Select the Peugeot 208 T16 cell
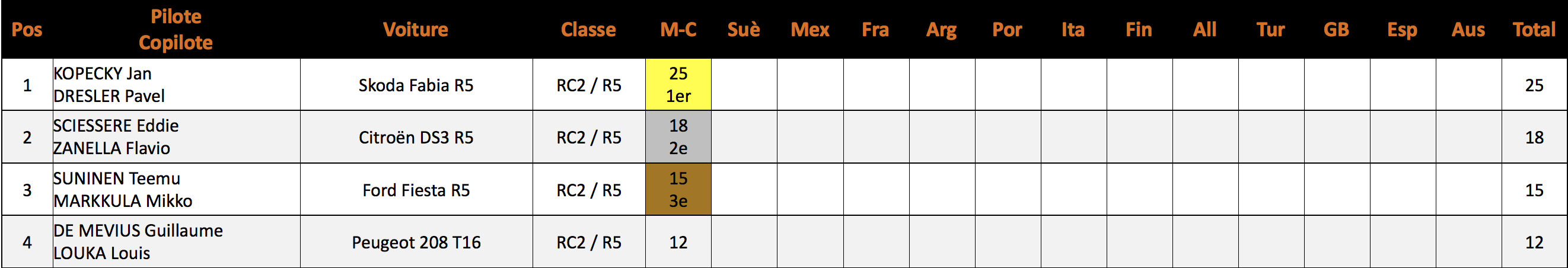1568x268 pixels. click(x=416, y=242)
